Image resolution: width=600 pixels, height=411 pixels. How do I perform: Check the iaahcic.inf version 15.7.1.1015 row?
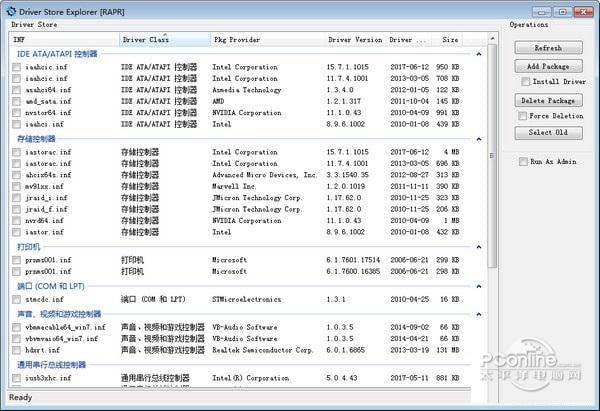click(x=16, y=67)
